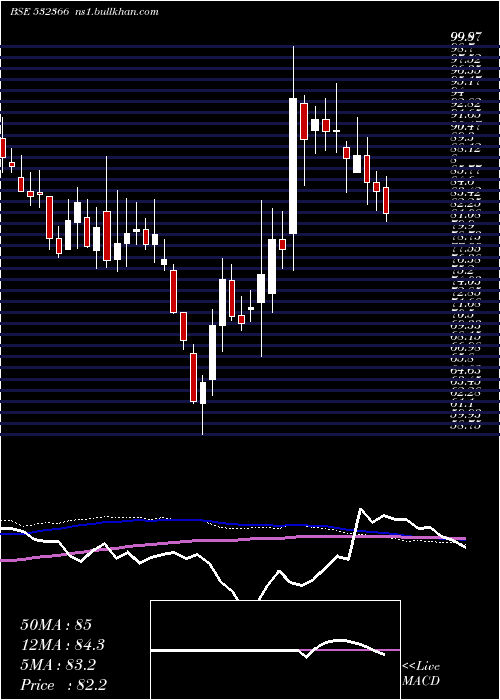Click the <<Live MACD label
Screen dimensions: 500x700
tap(421, 674)
